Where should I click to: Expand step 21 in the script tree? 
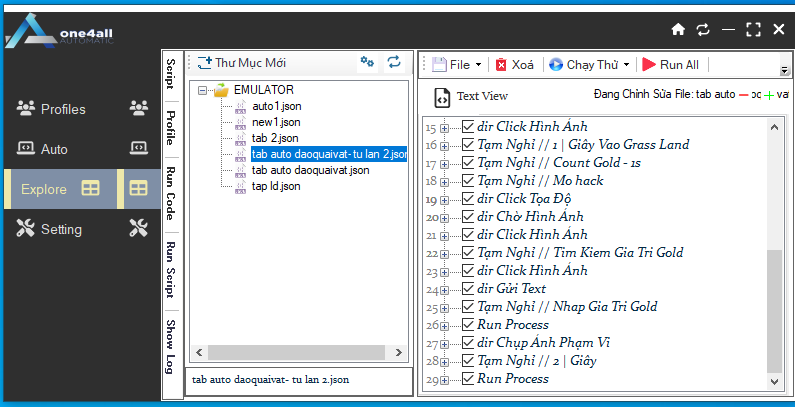click(445, 236)
